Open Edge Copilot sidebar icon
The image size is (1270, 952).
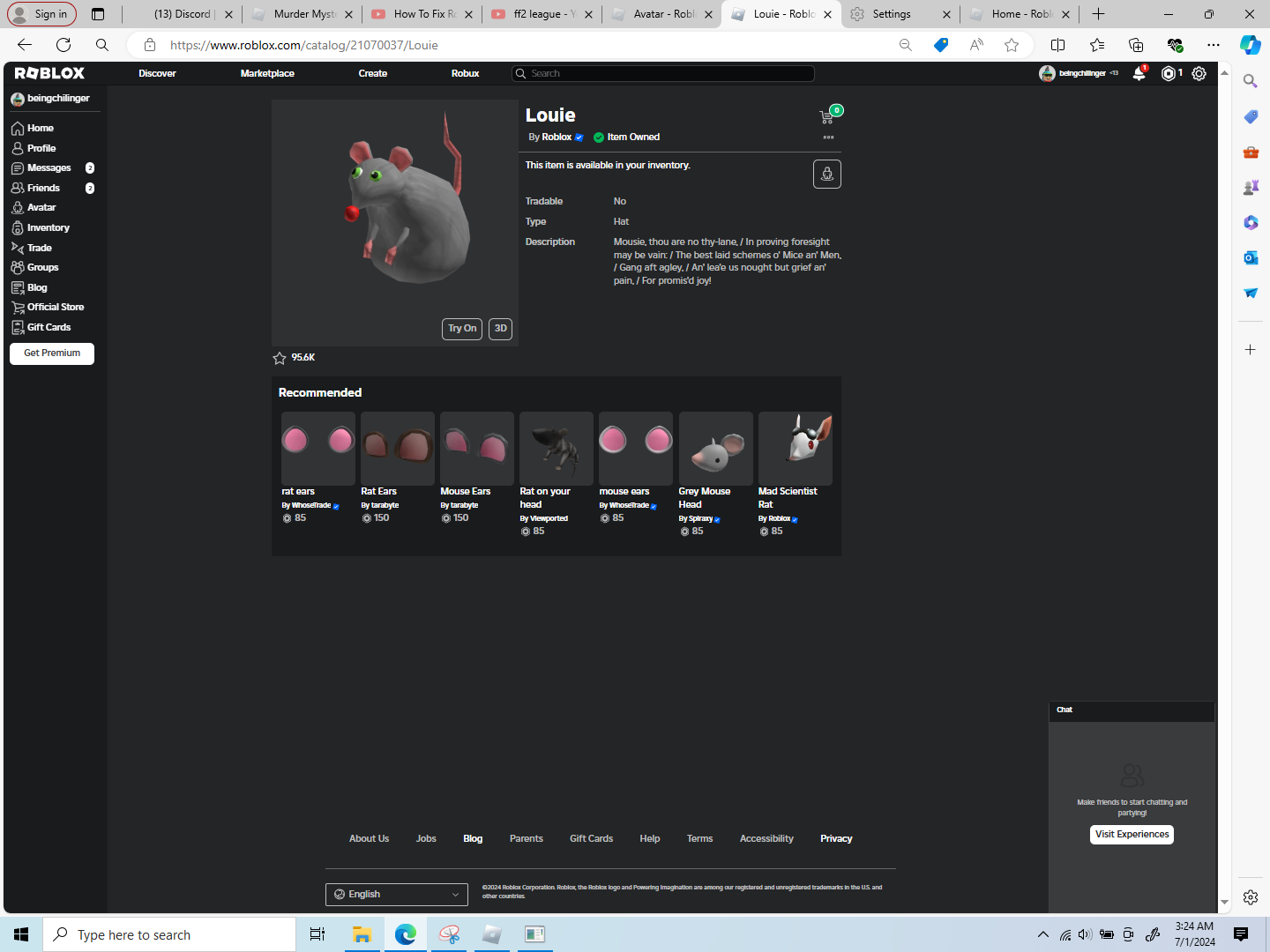point(1251,45)
